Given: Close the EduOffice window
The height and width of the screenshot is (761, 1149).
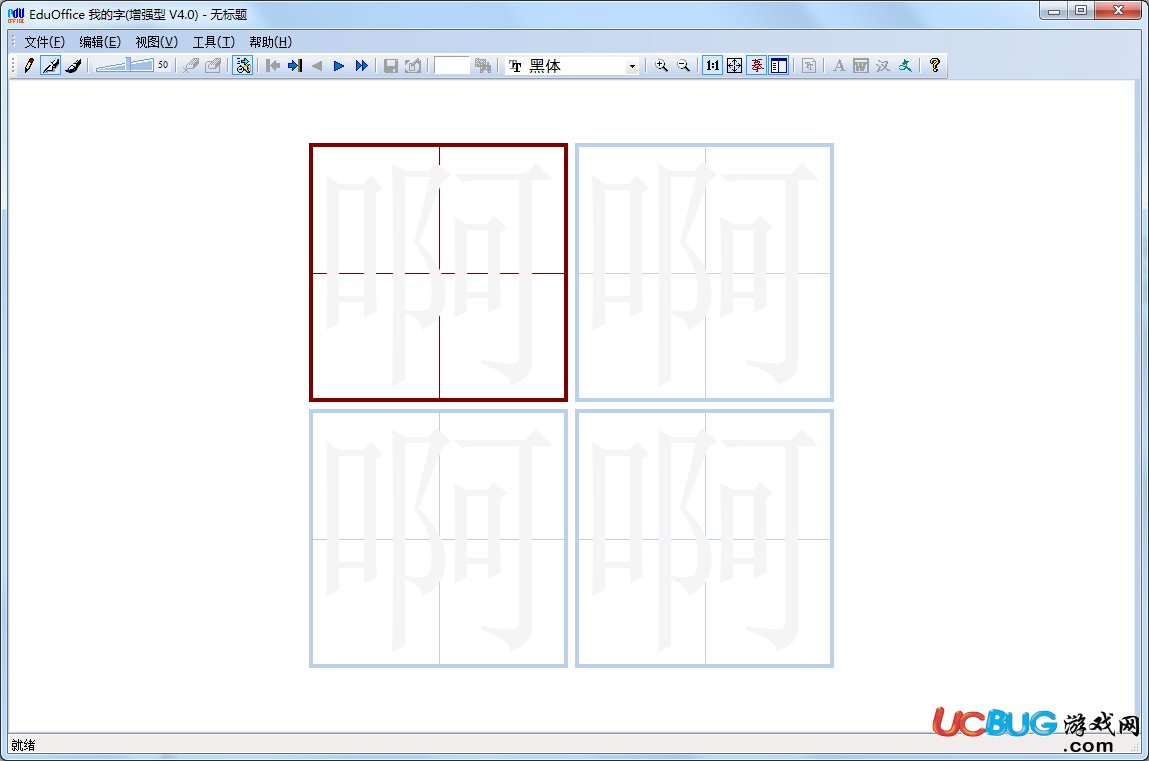Looking at the screenshot, I should (x=1118, y=11).
